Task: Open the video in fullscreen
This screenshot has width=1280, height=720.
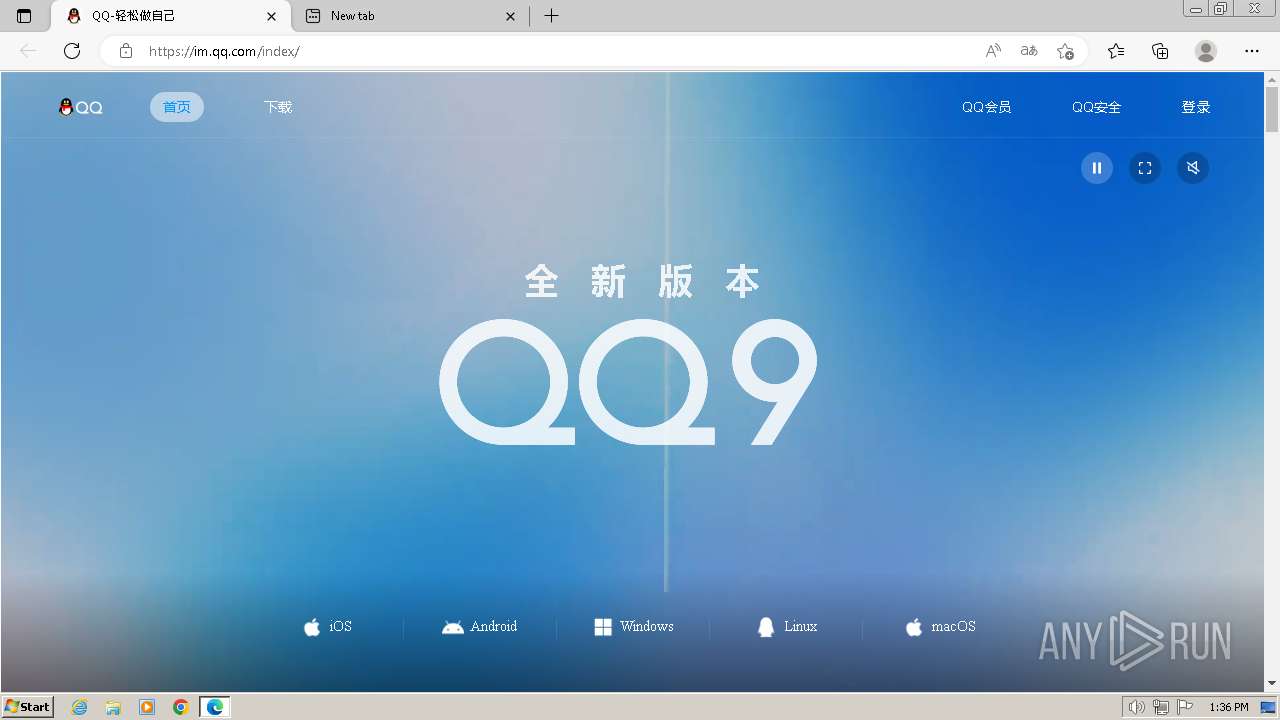Action: tap(1145, 168)
